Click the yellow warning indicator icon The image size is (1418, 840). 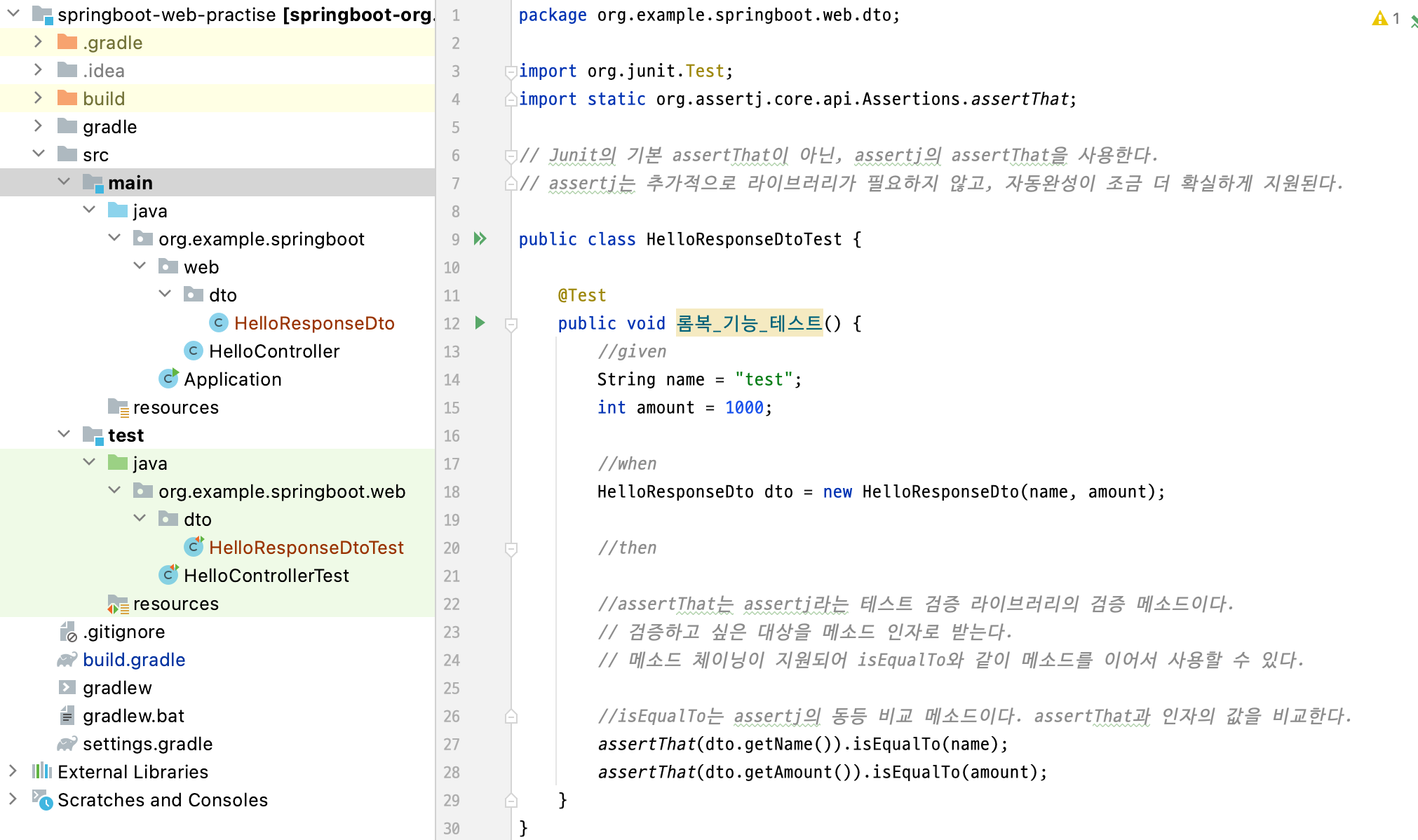click(1379, 18)
